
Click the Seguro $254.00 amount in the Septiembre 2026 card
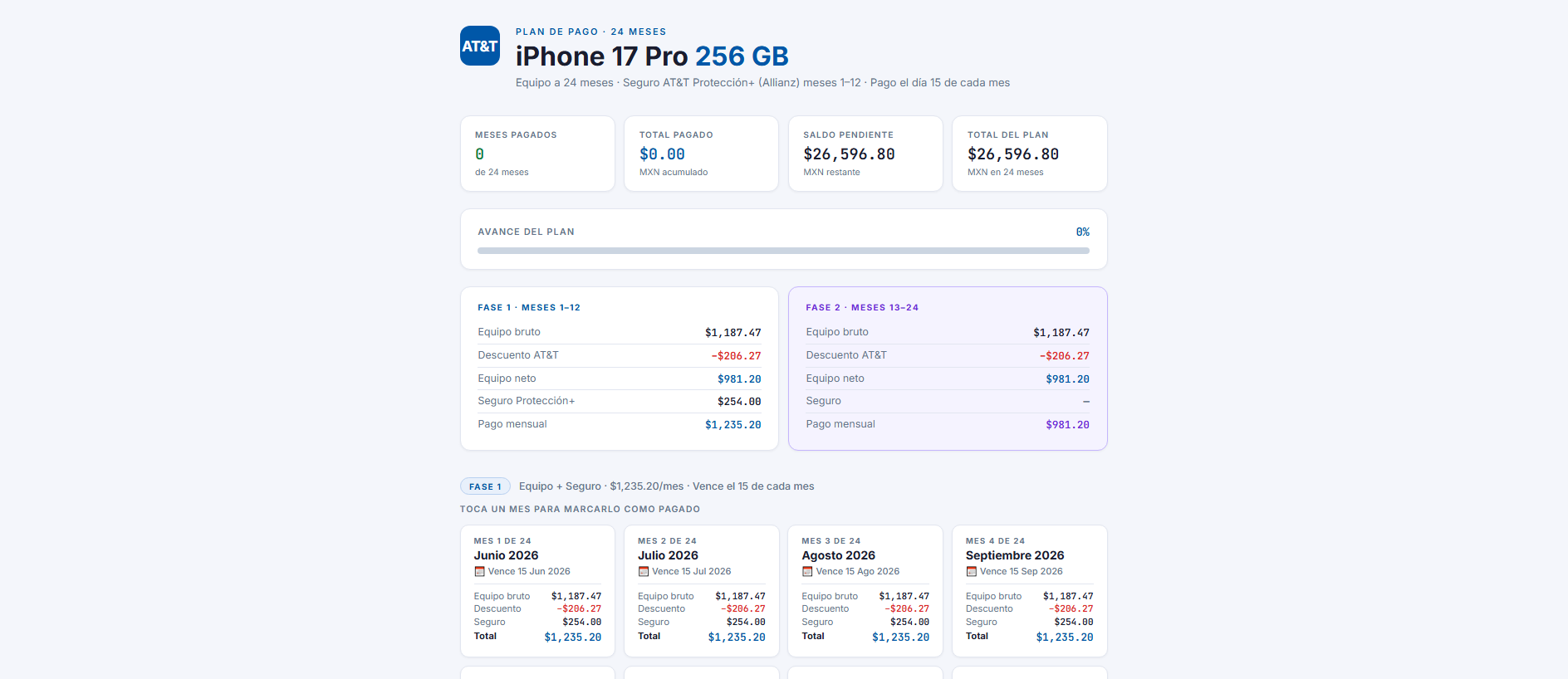tap(1074, 623)
